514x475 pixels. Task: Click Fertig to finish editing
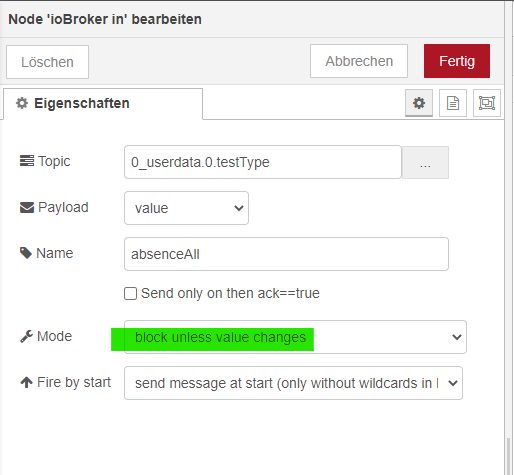[x=457, y=61]
